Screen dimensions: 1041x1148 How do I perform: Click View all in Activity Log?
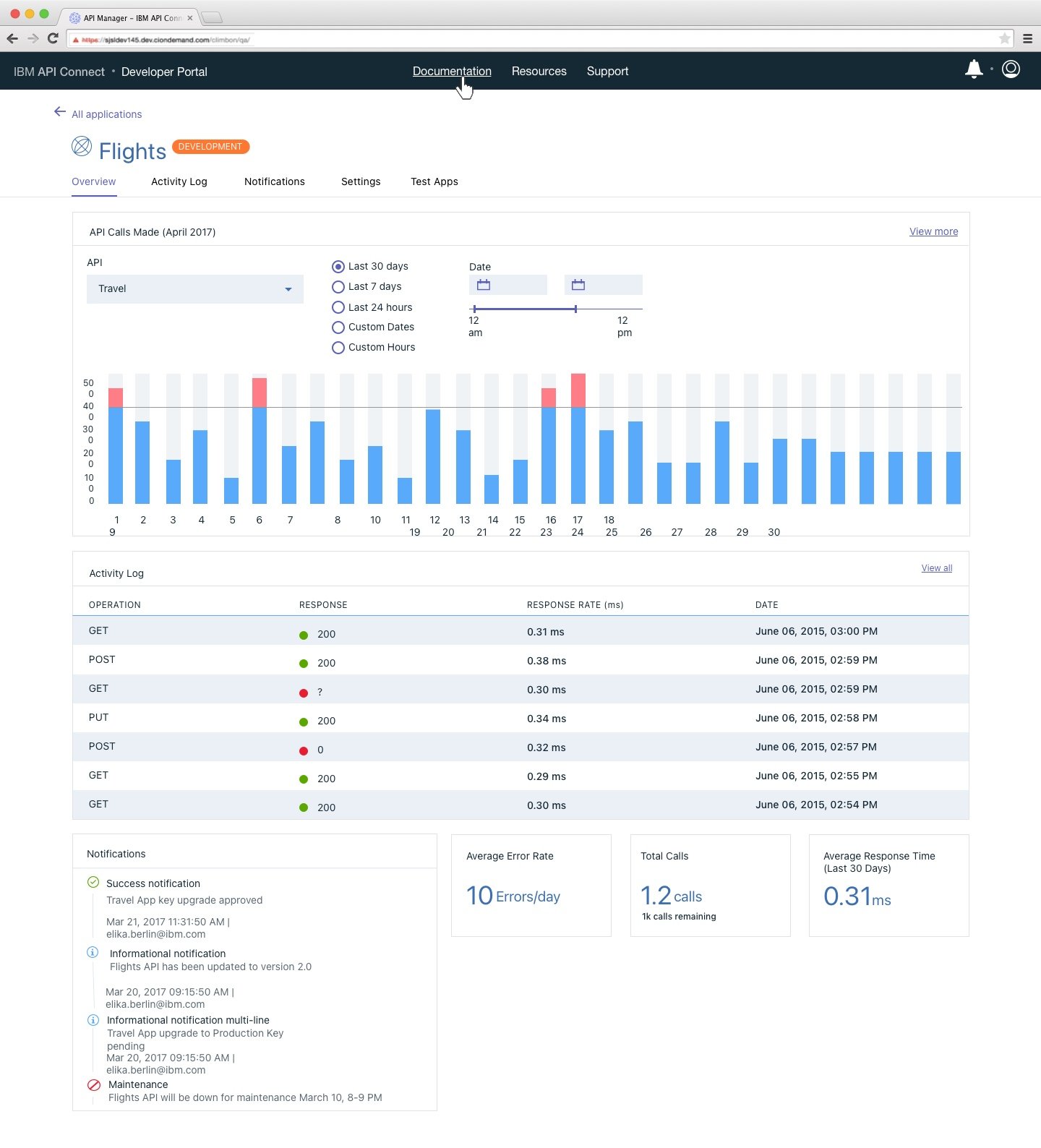tap(937, 568)
